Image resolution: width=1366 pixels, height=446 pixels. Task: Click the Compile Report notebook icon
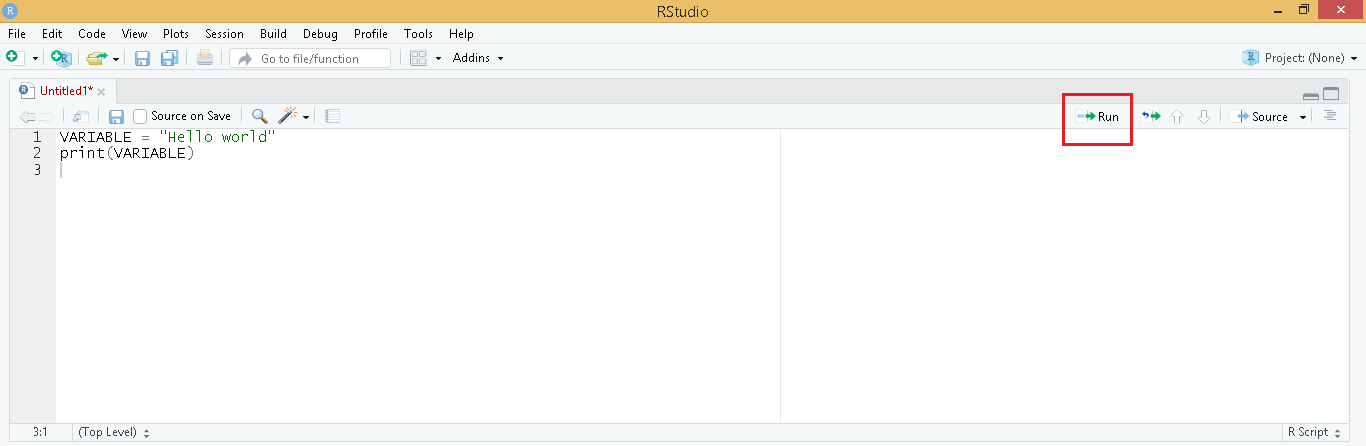coord(333,116)
